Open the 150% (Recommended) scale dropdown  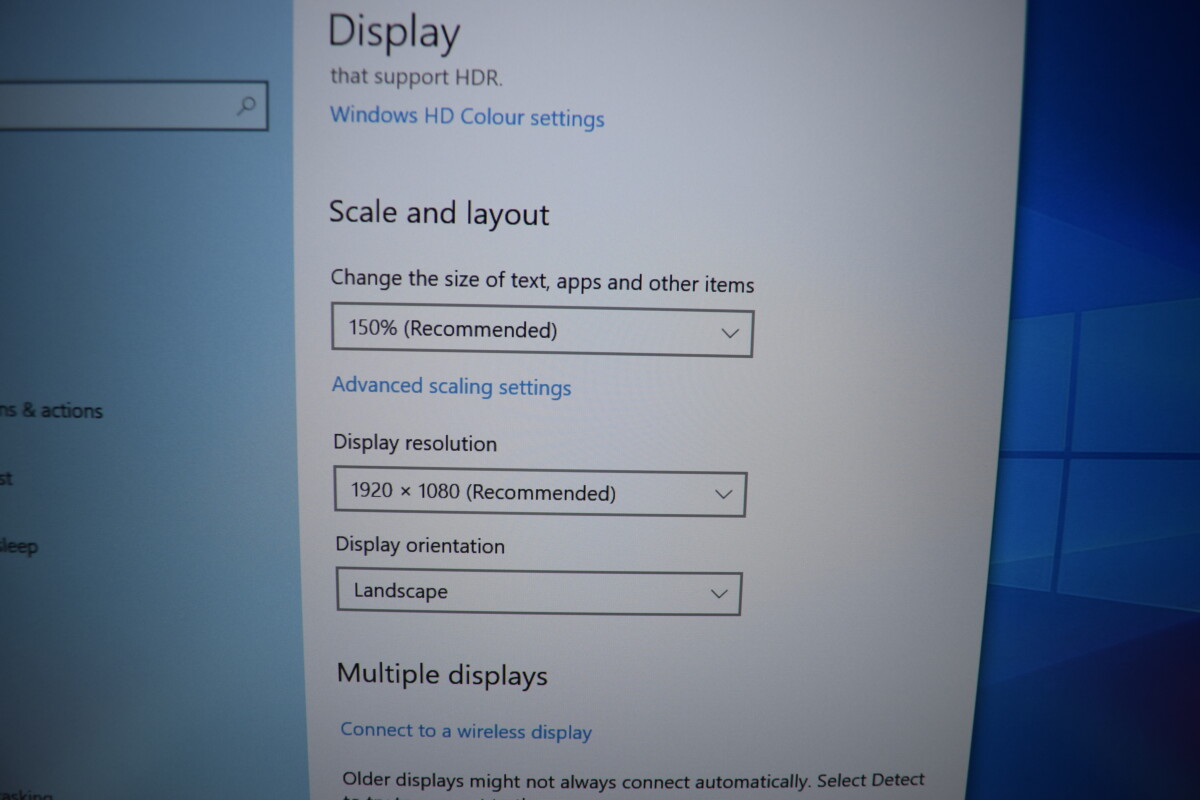pyautogui.click(x=542, y=332)
